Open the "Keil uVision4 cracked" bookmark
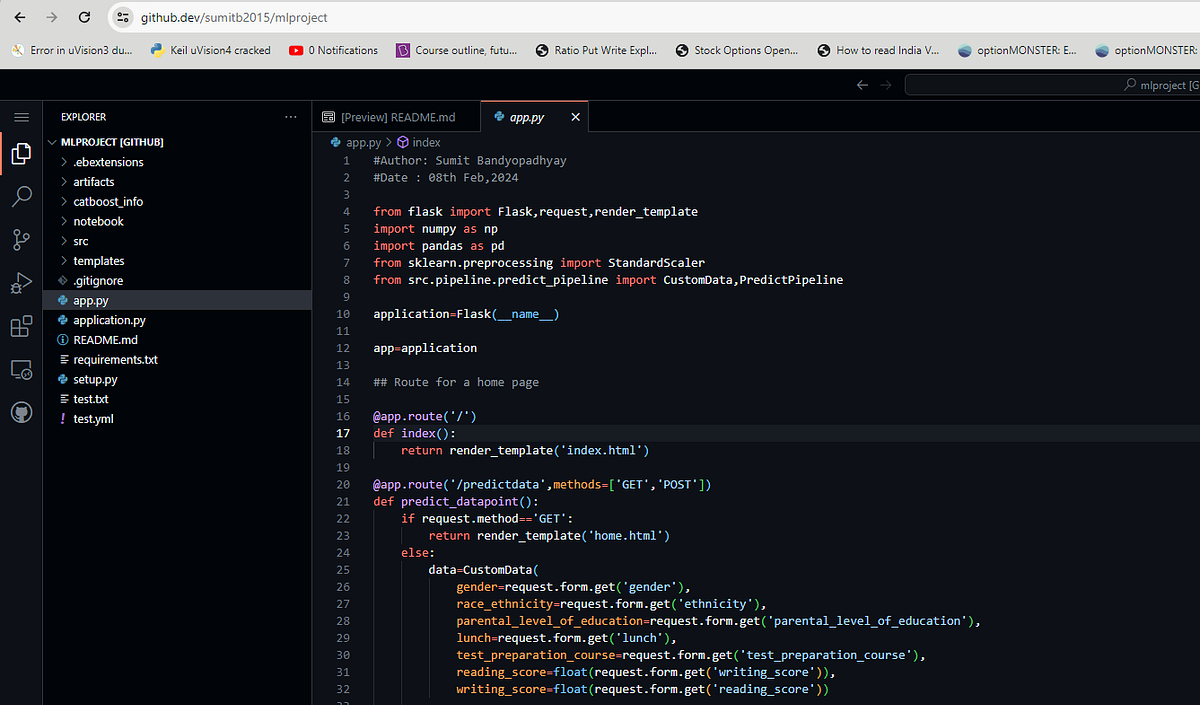This screenshot has width=1200, height=705. [x=210, y=49]
